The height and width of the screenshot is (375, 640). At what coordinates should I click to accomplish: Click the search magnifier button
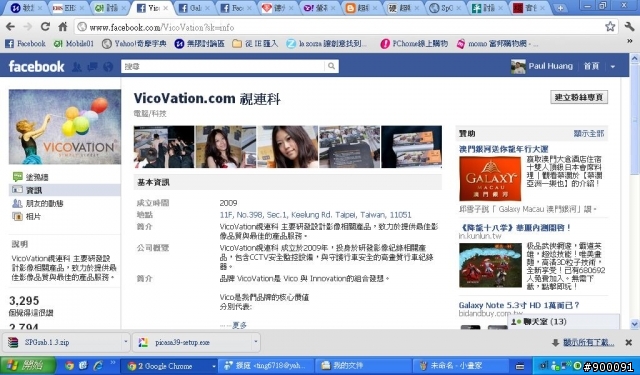point(332,66)
